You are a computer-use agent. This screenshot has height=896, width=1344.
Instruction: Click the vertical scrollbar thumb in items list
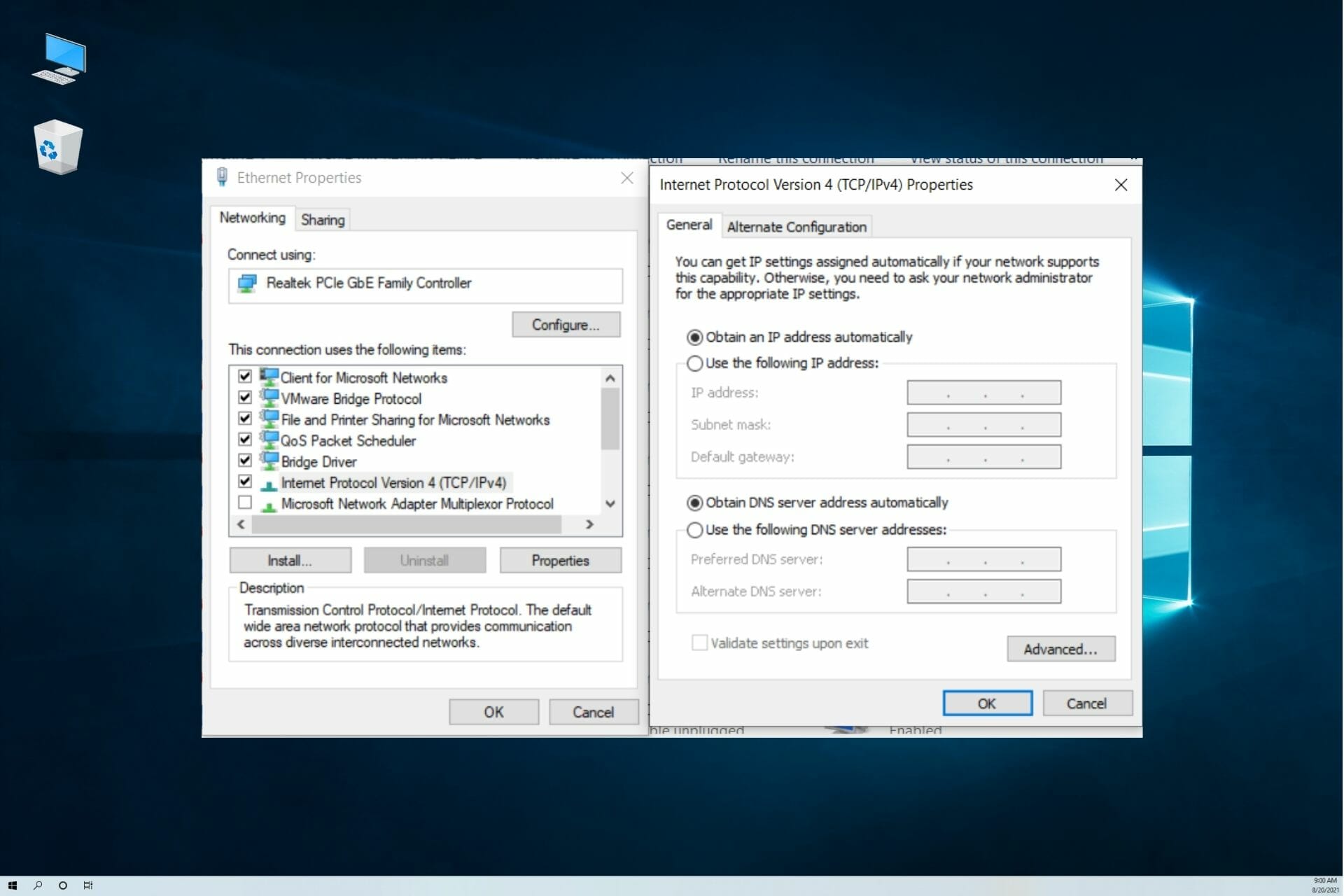click(610, 419)
